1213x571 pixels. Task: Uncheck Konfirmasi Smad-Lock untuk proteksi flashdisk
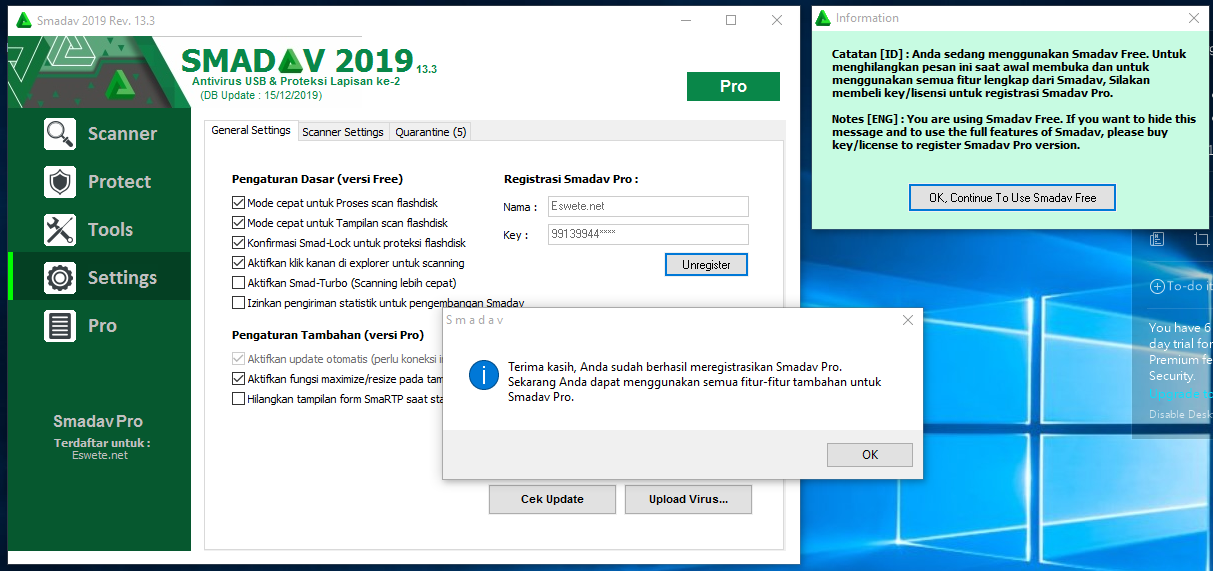click(238, 243)
